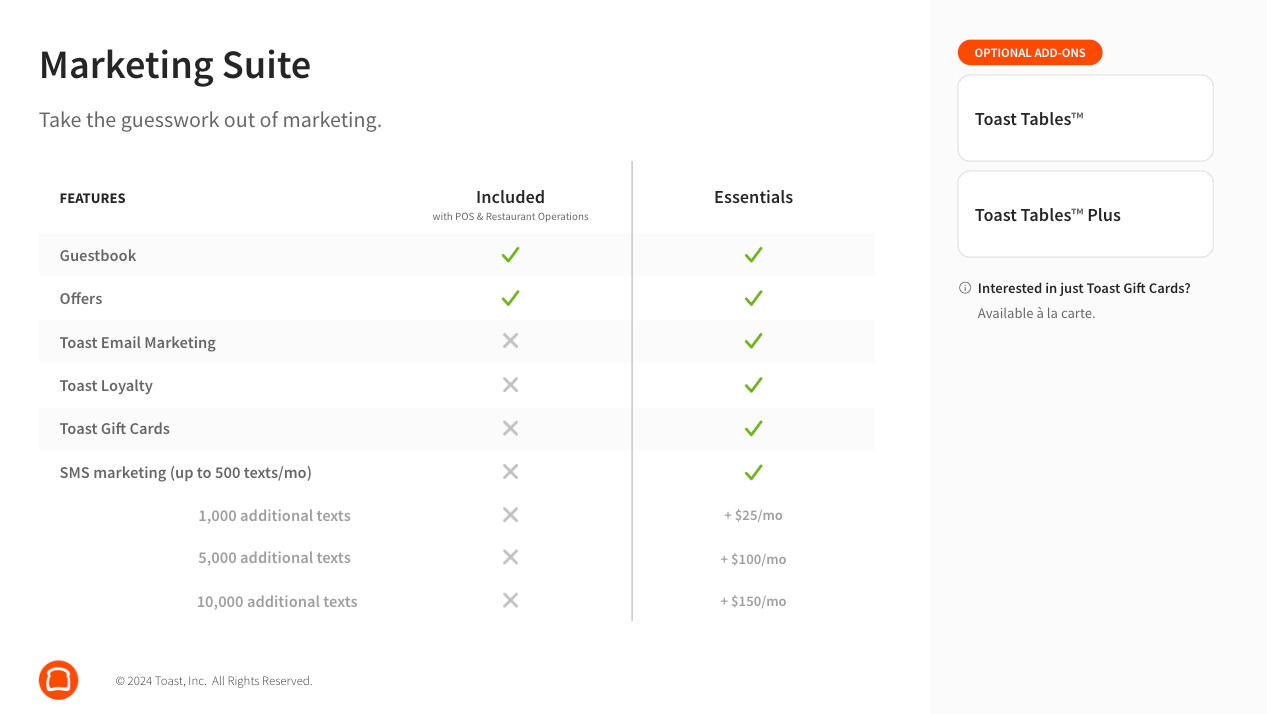Viewport: 1267px width, 714px height.
Task: Click SMS marketing checkmark in Essentials column
Action: coord(753,472)
